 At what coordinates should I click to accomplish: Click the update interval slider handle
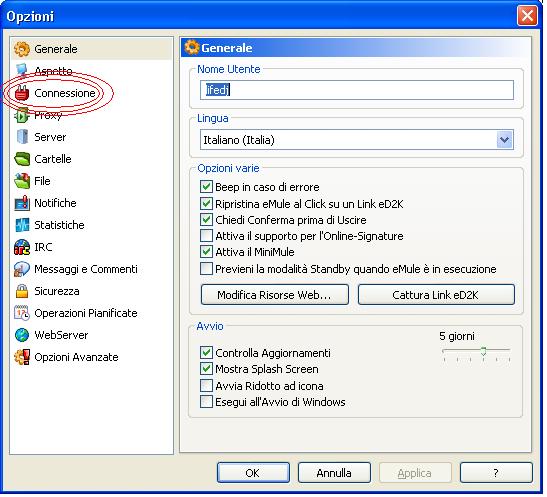483,351
